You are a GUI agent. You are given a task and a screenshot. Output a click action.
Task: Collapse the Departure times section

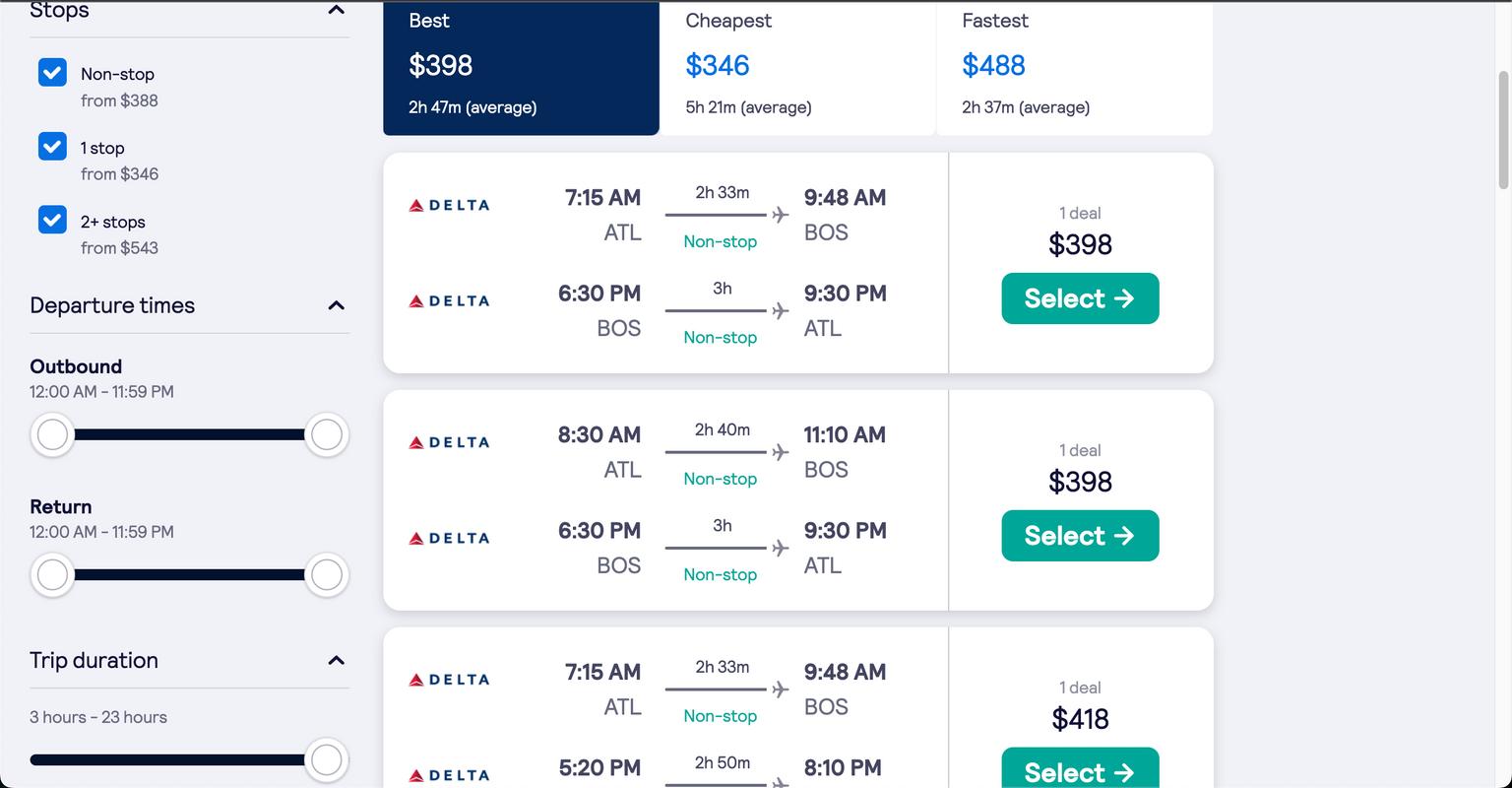tap(336, 305)
